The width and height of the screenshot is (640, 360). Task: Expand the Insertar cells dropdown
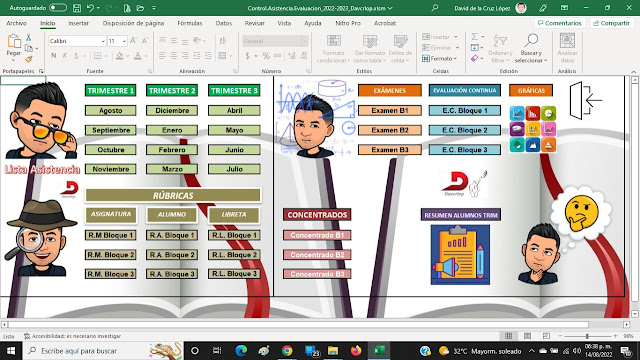(456, 37)
